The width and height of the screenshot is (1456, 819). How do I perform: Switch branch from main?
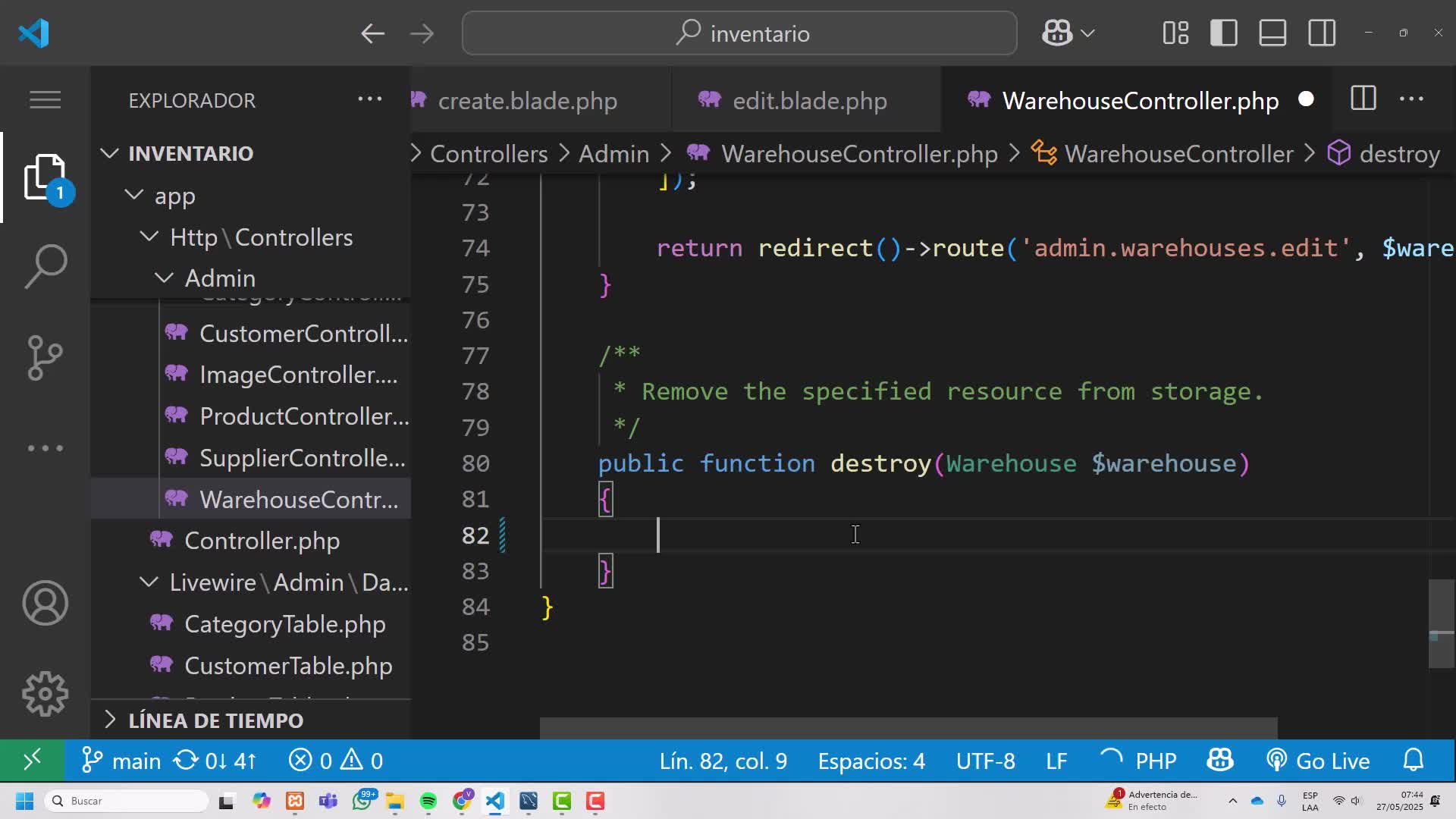click(121, 761)
